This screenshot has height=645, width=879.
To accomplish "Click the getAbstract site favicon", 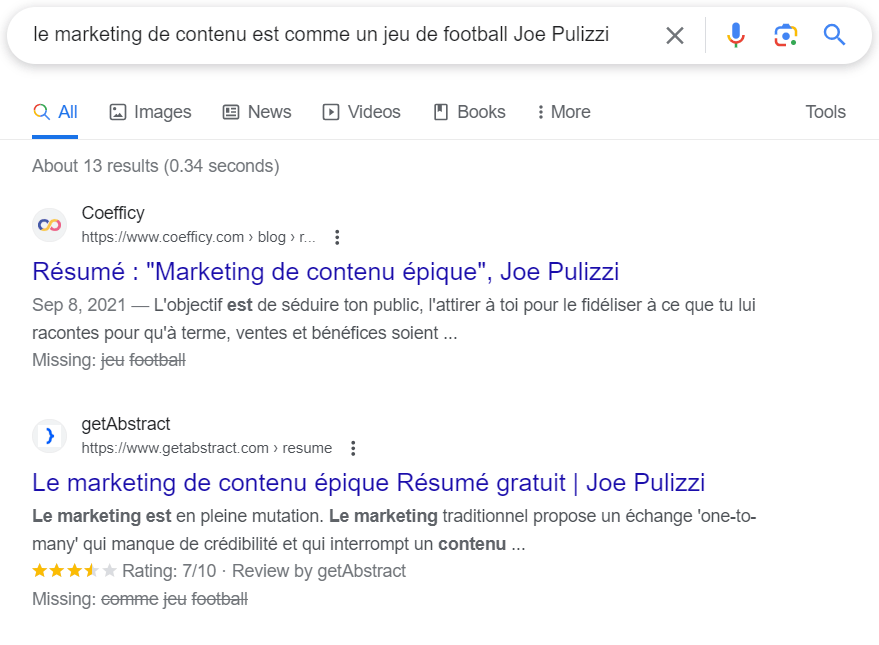I will pyautogui.click(x=49, y=435).
